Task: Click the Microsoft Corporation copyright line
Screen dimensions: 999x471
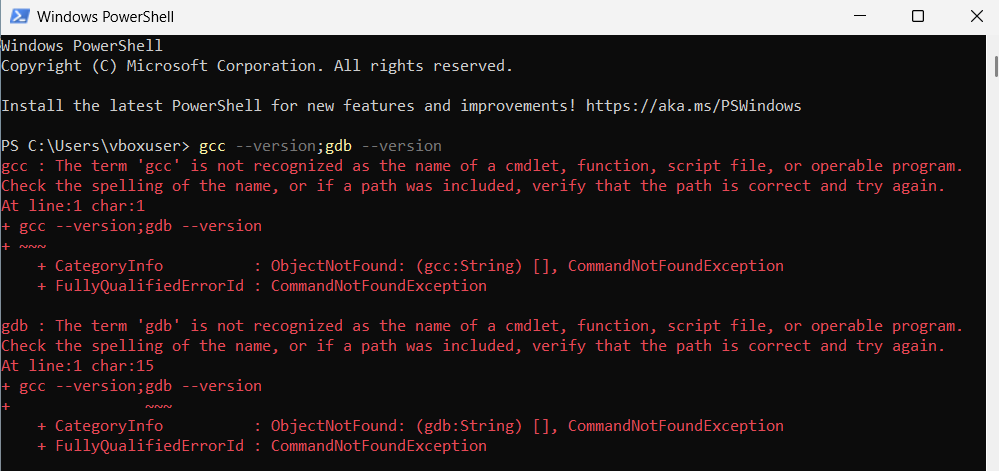Action: tap(256, 66)
